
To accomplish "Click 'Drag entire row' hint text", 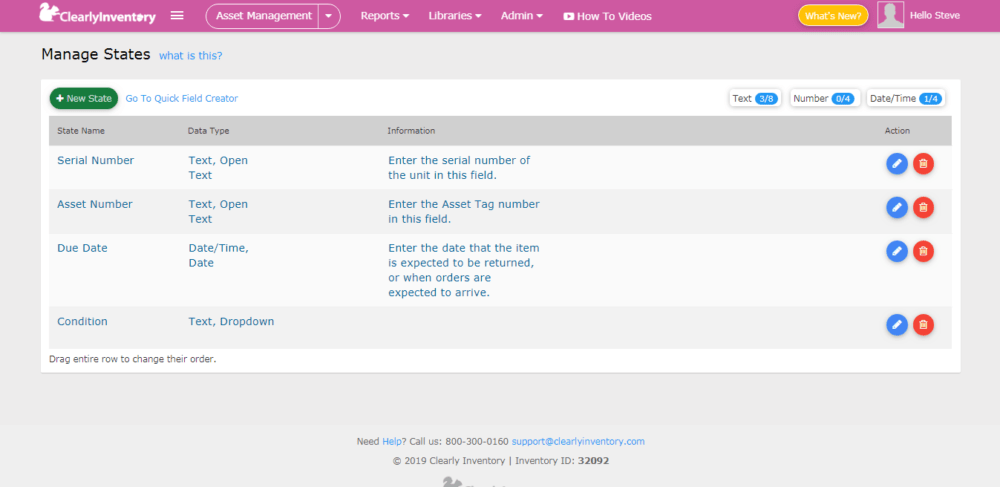I will [x=133, y=359].
